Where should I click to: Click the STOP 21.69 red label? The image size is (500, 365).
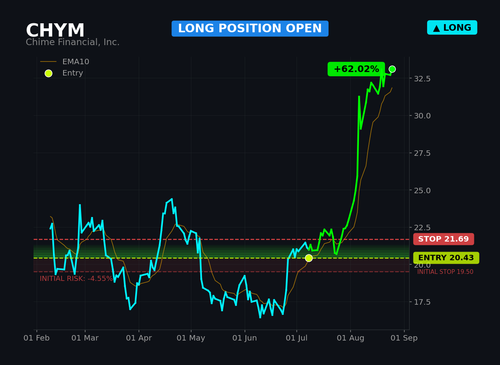[x=443, y=239]
